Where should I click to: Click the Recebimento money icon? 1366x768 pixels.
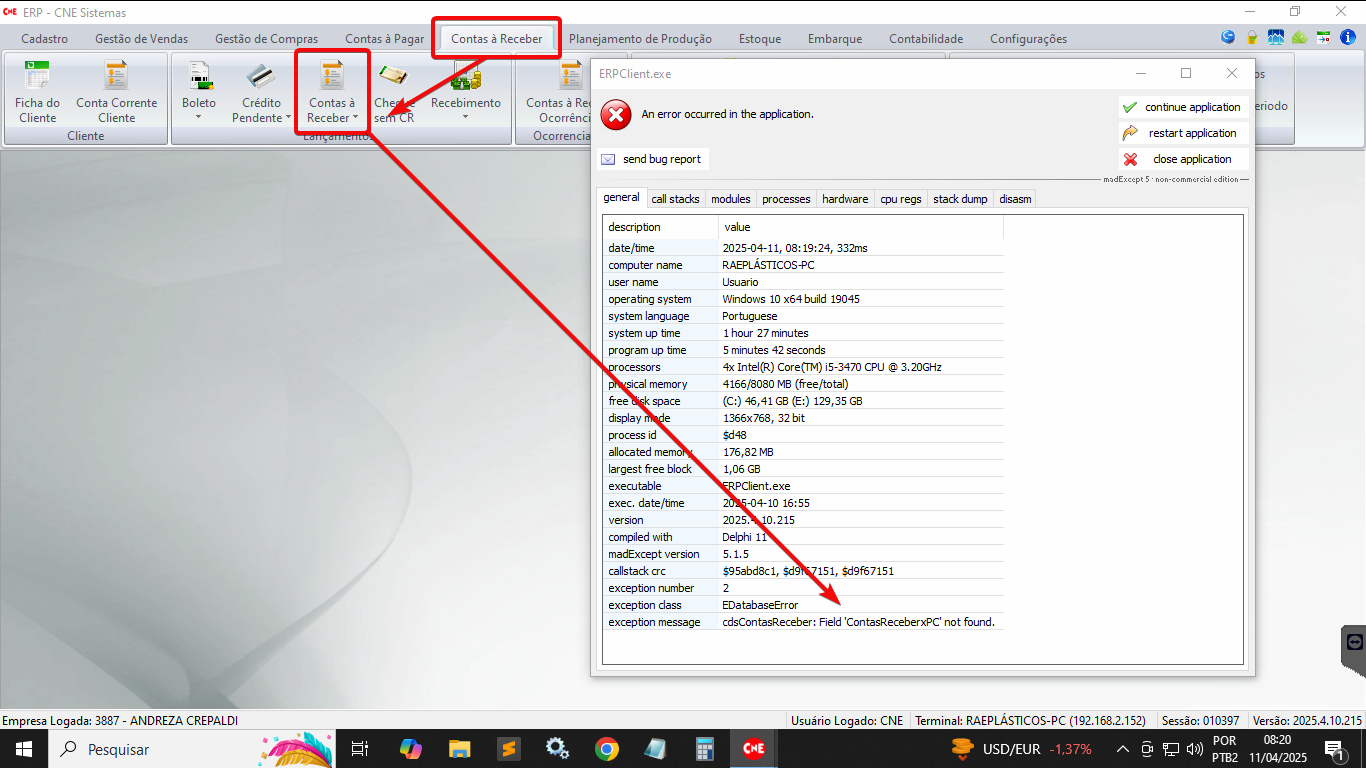pos(466,77)
